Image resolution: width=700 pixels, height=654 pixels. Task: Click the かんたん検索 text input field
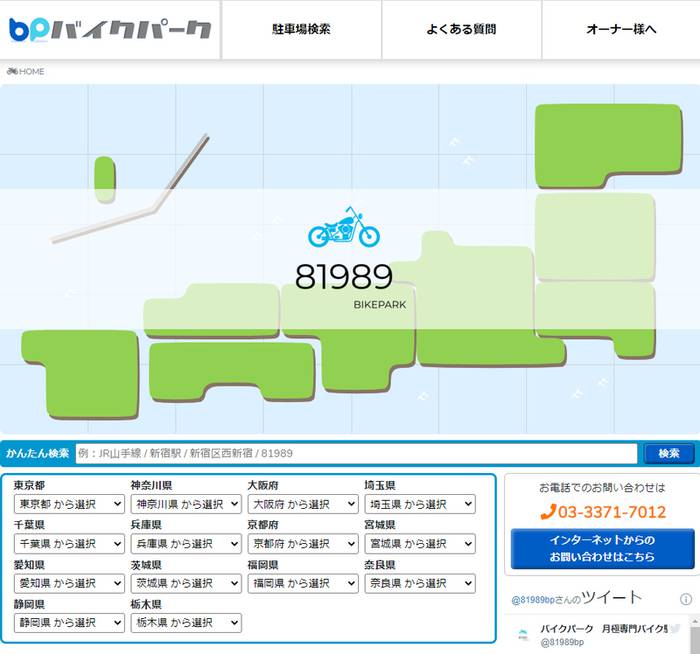point(356,454)
